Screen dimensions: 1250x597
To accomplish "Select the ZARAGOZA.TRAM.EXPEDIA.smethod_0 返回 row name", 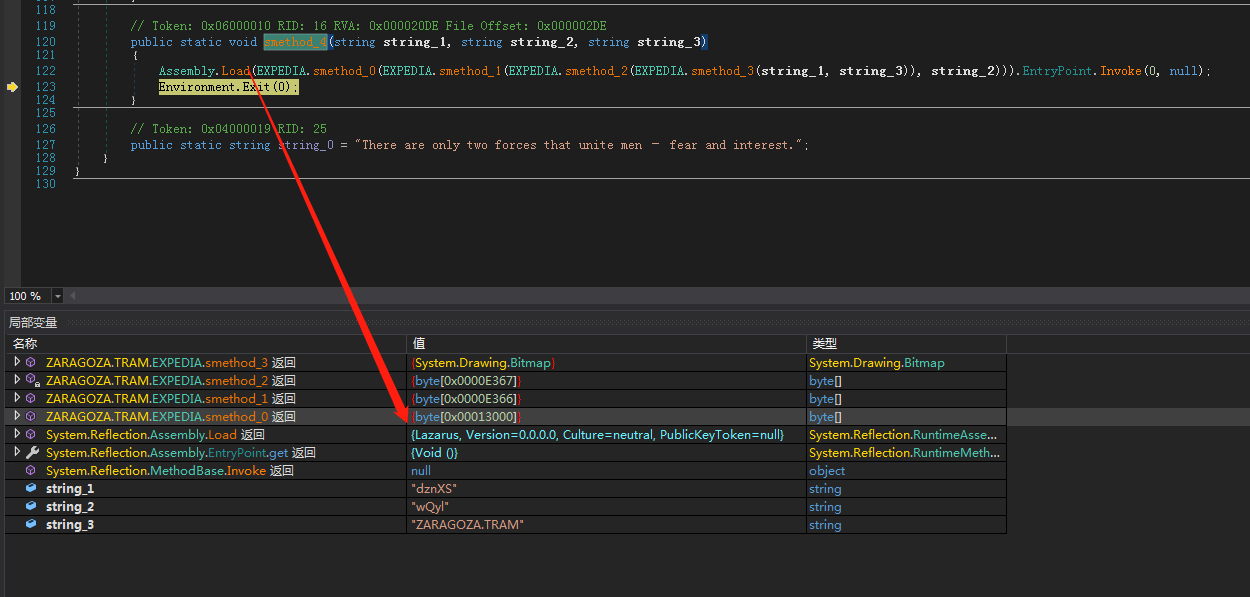I will pyautogui.click(x=171, y=417).
